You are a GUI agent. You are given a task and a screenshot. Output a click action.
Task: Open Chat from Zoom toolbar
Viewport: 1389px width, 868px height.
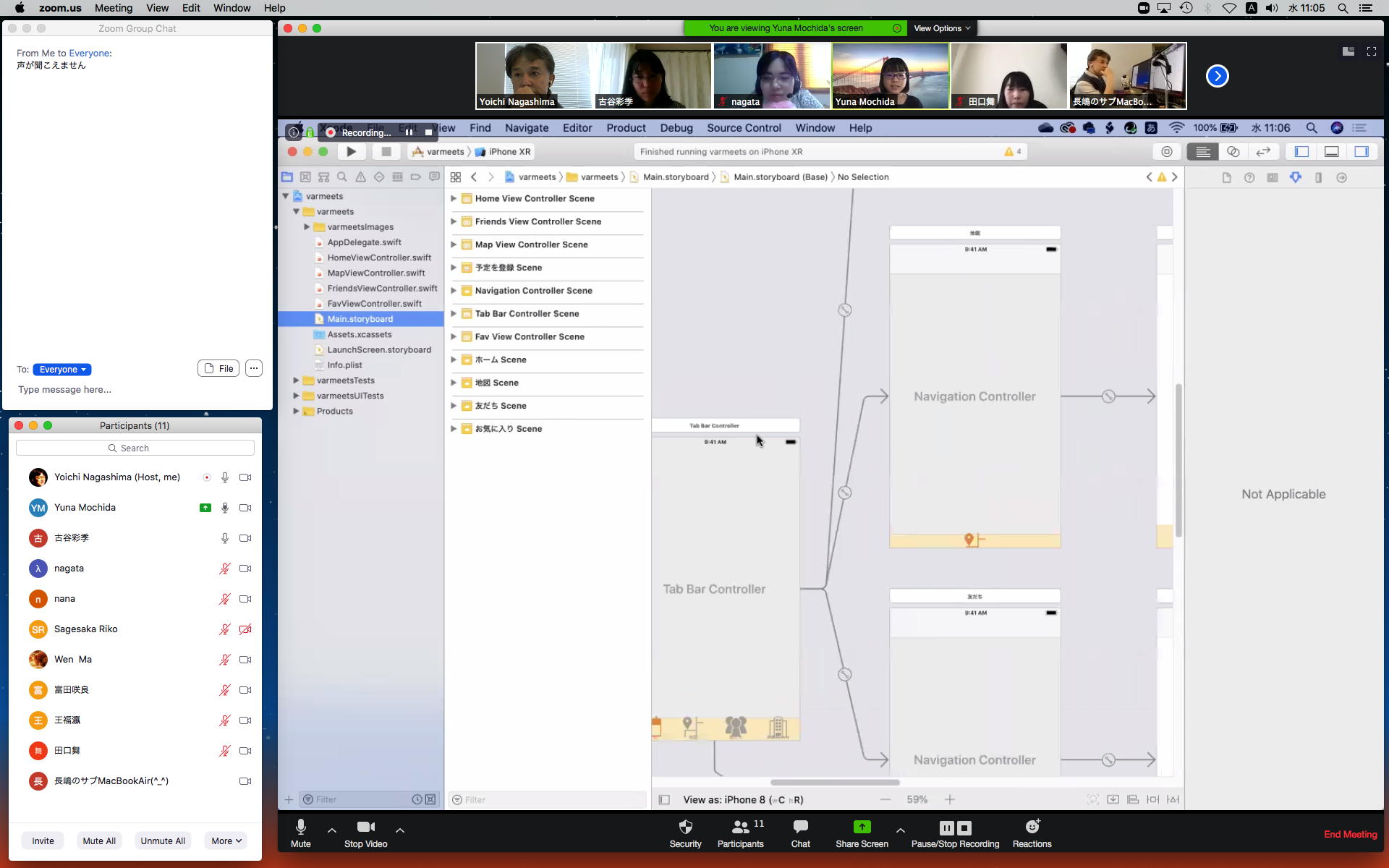point(800,827)
